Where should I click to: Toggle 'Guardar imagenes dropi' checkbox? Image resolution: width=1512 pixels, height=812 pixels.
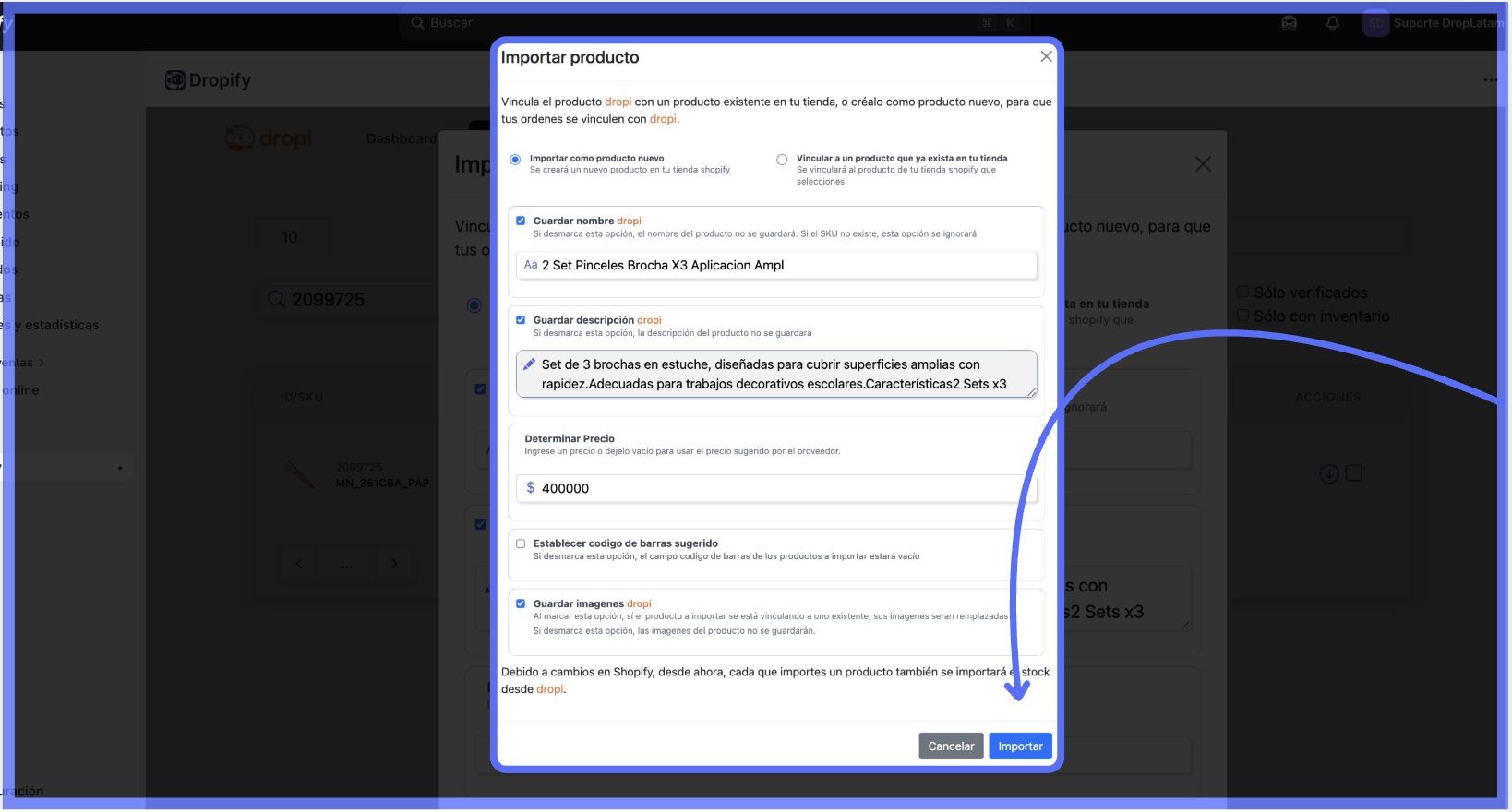tap(521, 603)
